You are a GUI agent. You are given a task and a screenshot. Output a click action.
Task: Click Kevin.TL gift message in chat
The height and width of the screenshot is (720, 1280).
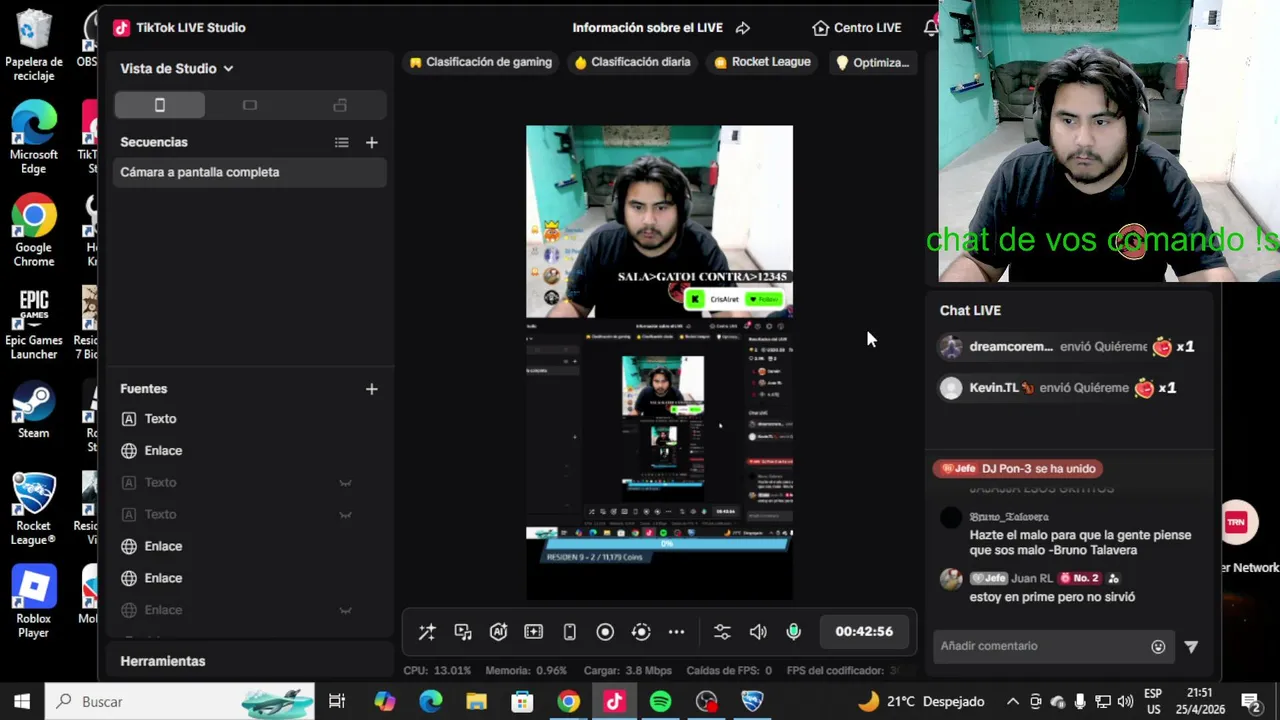(1058, 388)
